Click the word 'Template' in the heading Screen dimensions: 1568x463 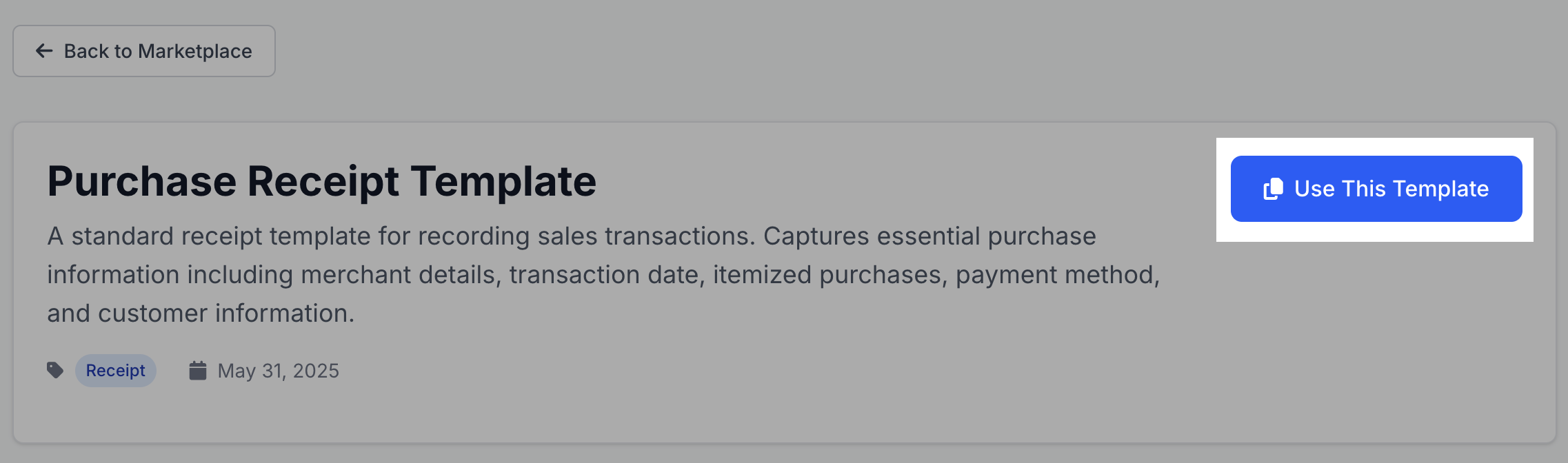(503, 182)
